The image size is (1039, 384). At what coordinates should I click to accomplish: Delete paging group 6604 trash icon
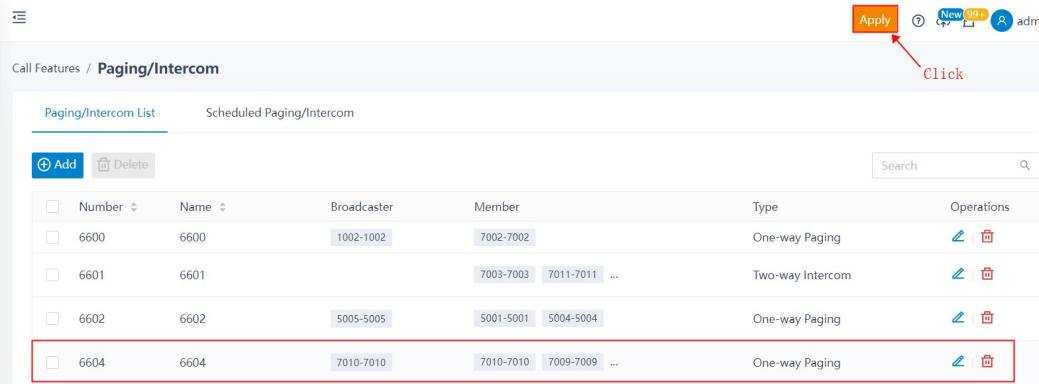[x=987, y=361]
